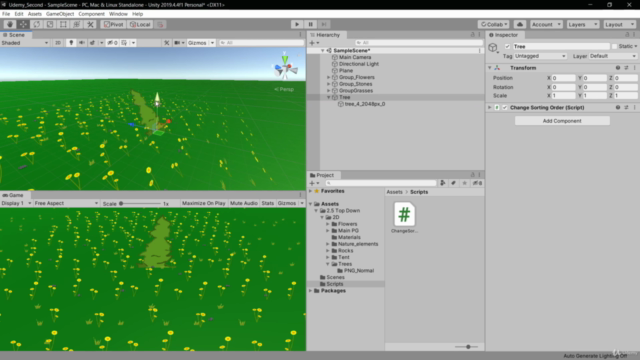Lock the Inspector panel

point(627,35)
